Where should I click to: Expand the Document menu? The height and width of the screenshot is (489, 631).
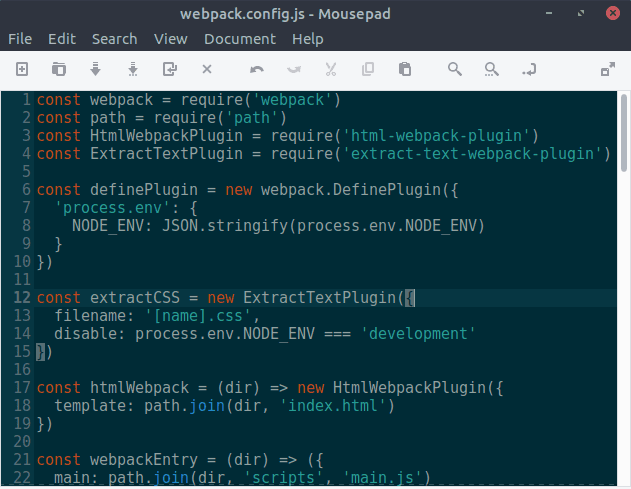pos(240,39)
